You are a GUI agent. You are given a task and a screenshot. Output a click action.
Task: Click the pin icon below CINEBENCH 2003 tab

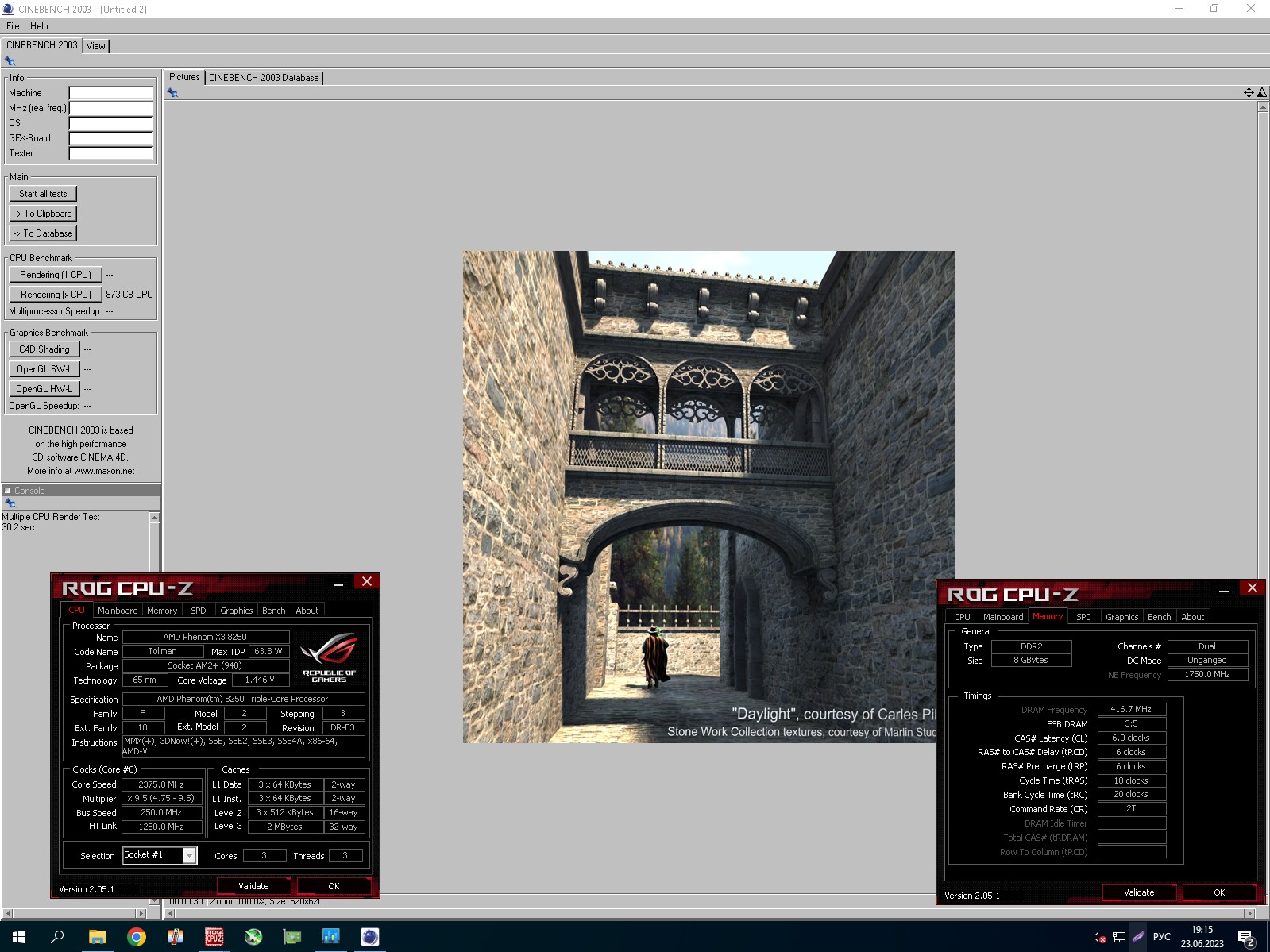click(x=10, y=61)
